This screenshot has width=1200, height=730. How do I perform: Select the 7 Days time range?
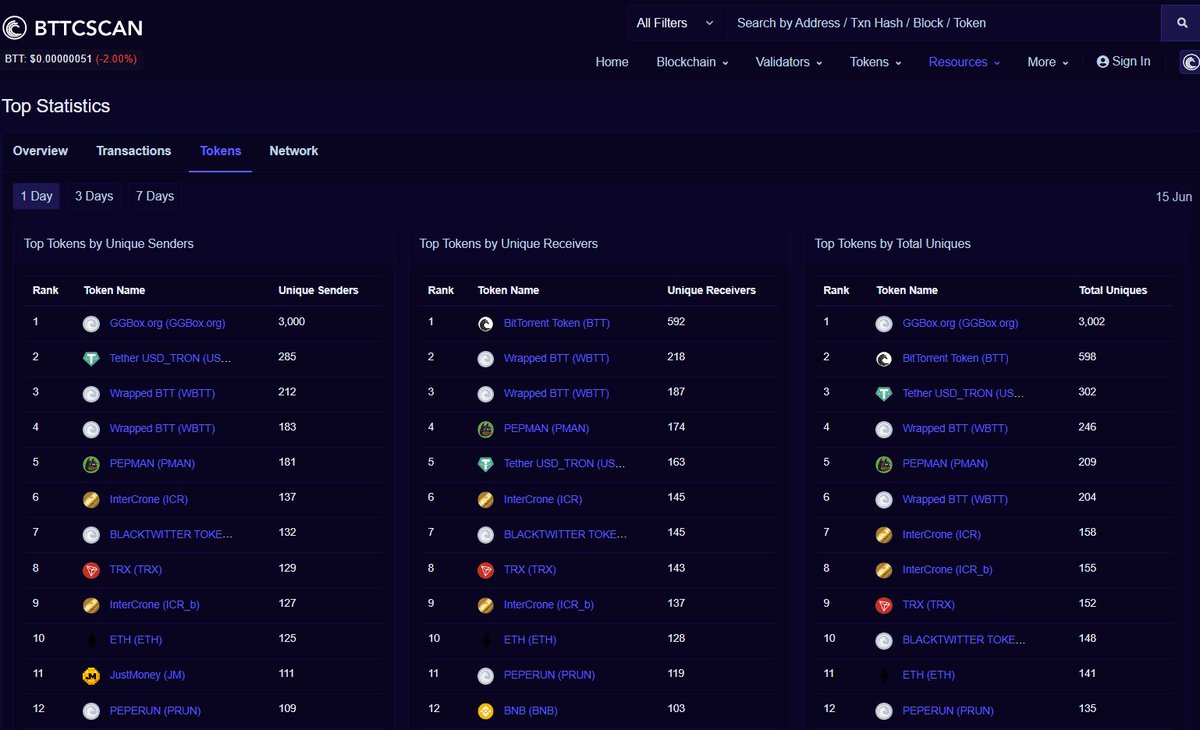tap(155, 196)
